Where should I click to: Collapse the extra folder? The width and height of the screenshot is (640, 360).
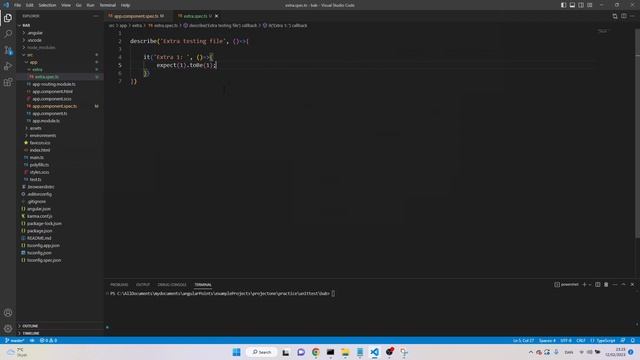(37, 69)
